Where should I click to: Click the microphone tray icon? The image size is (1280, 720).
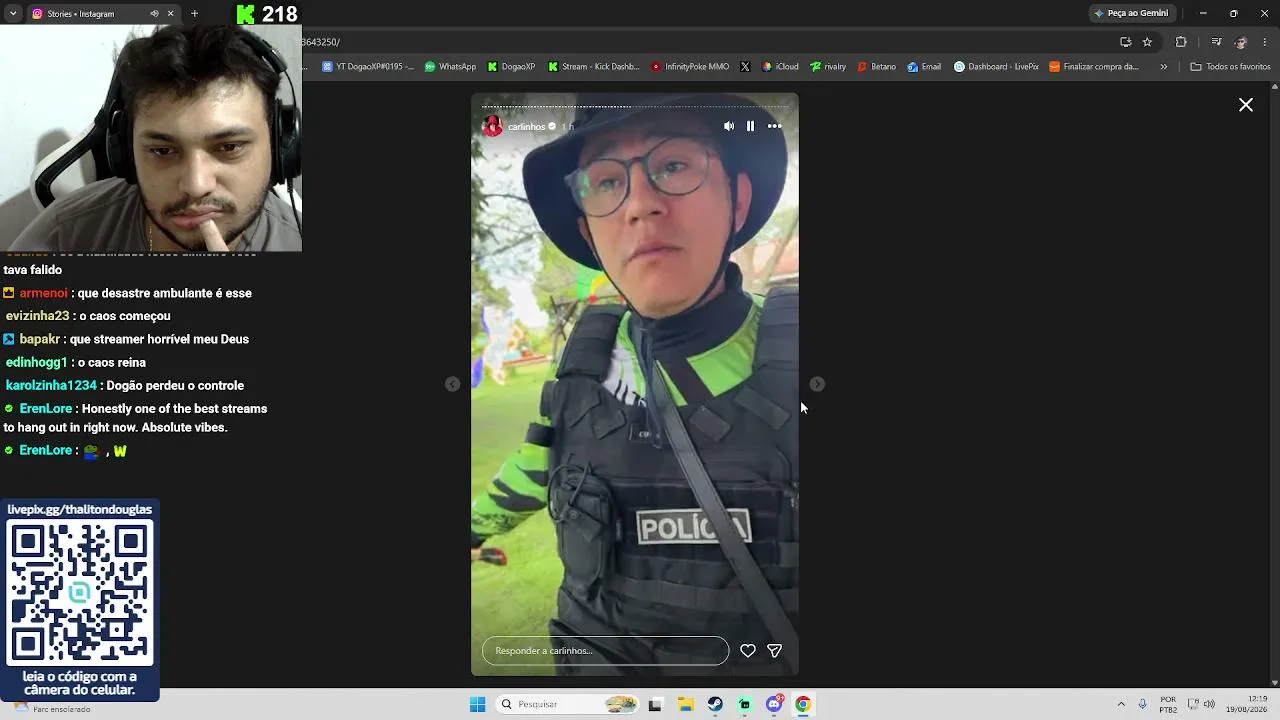[1142, 704]
